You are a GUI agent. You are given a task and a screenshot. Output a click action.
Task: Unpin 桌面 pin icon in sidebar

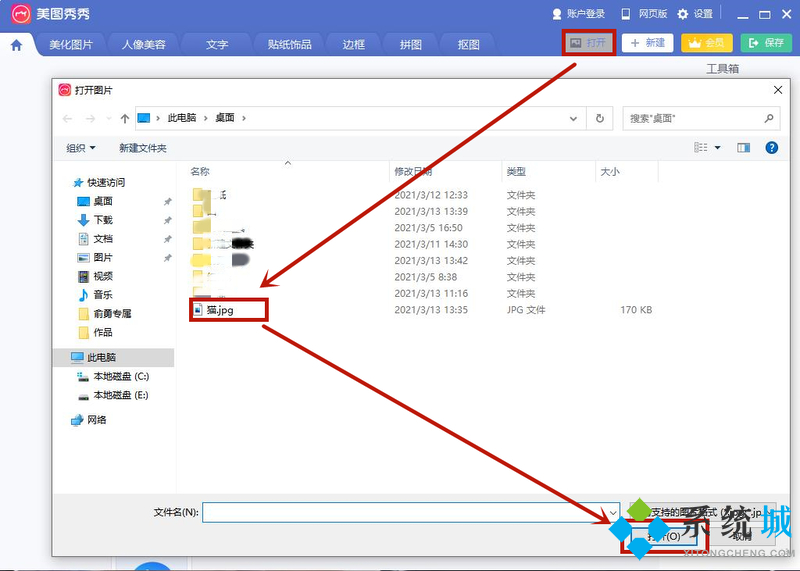coord(167,202)
